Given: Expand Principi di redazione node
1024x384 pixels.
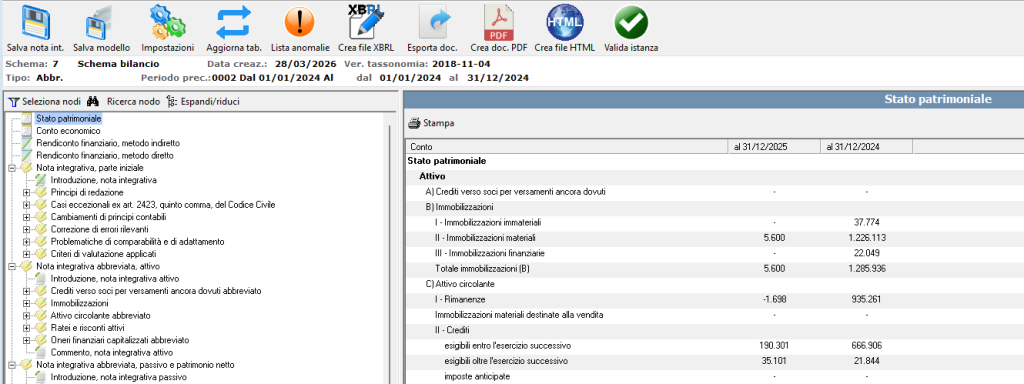Looking at the screenshot, I should pyautogui.click(x=26, y=193).
